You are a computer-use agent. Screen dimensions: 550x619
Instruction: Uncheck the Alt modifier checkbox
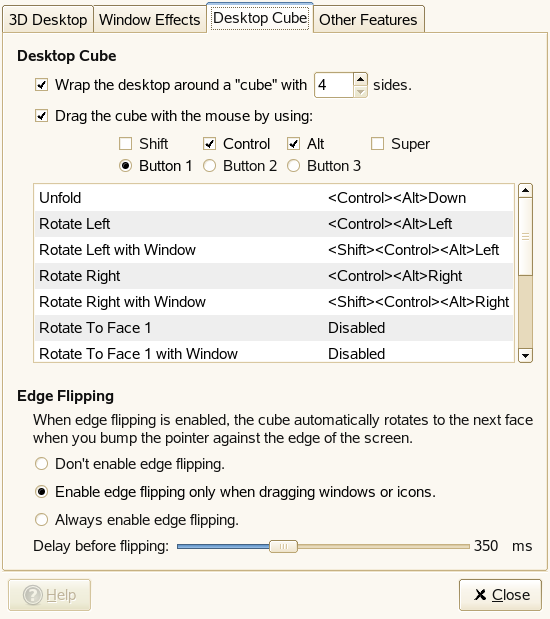[293, 144]
